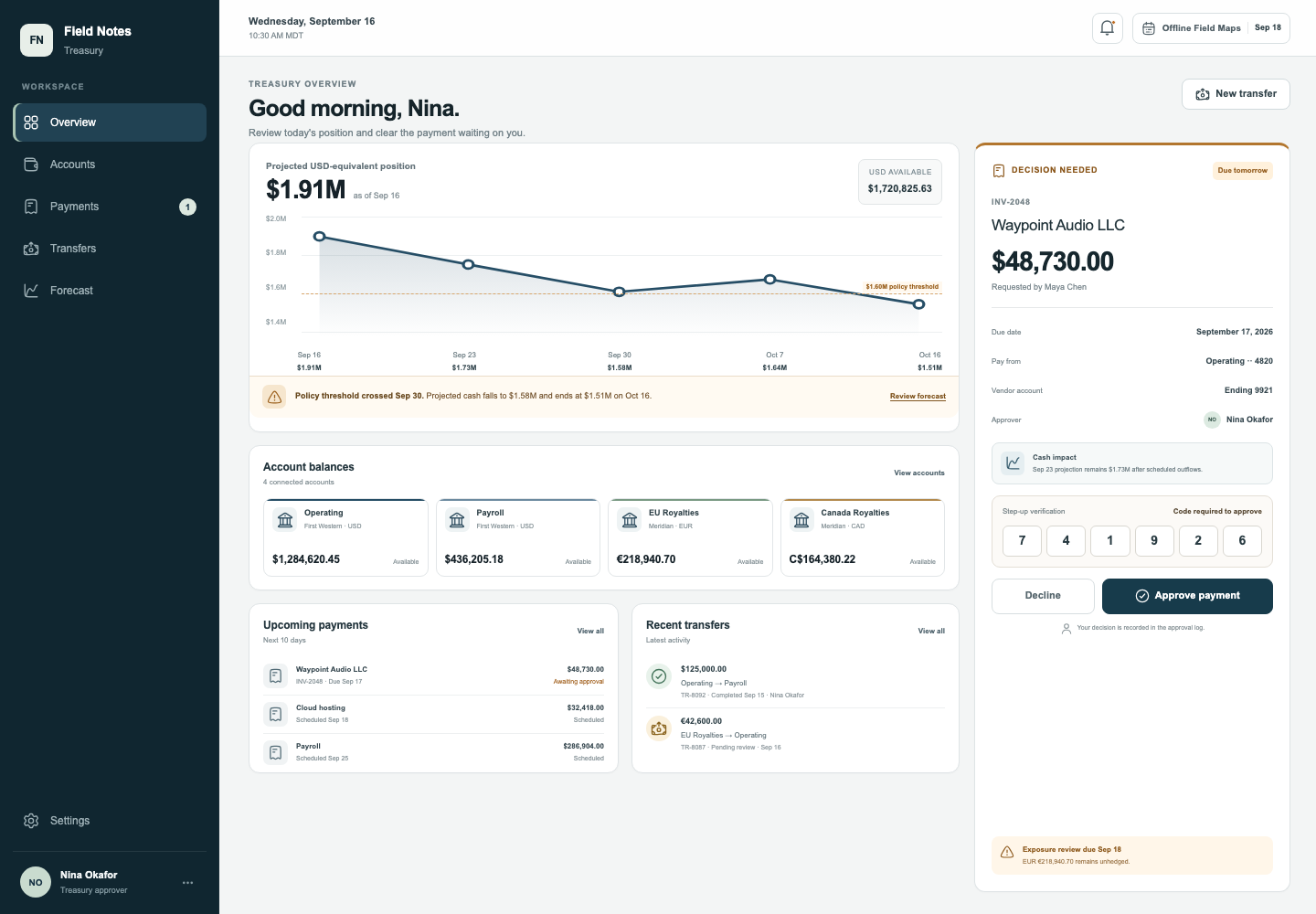Click the warning icon in Exposure review notice

(x=1007, y=853)
